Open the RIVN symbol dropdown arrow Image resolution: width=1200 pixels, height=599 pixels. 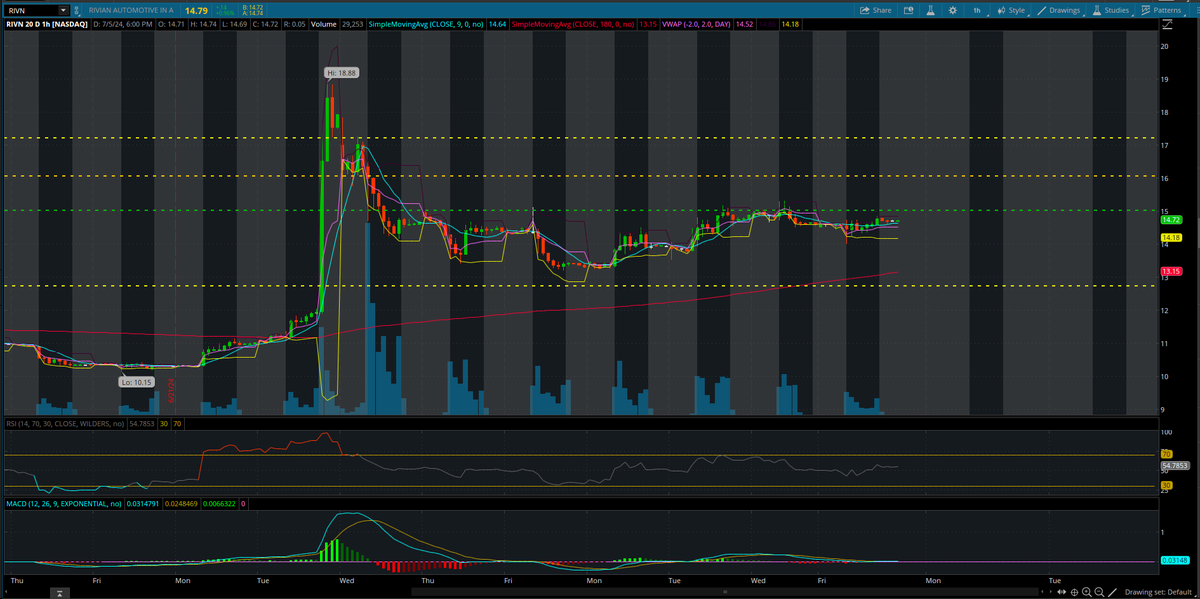point(63,10)
